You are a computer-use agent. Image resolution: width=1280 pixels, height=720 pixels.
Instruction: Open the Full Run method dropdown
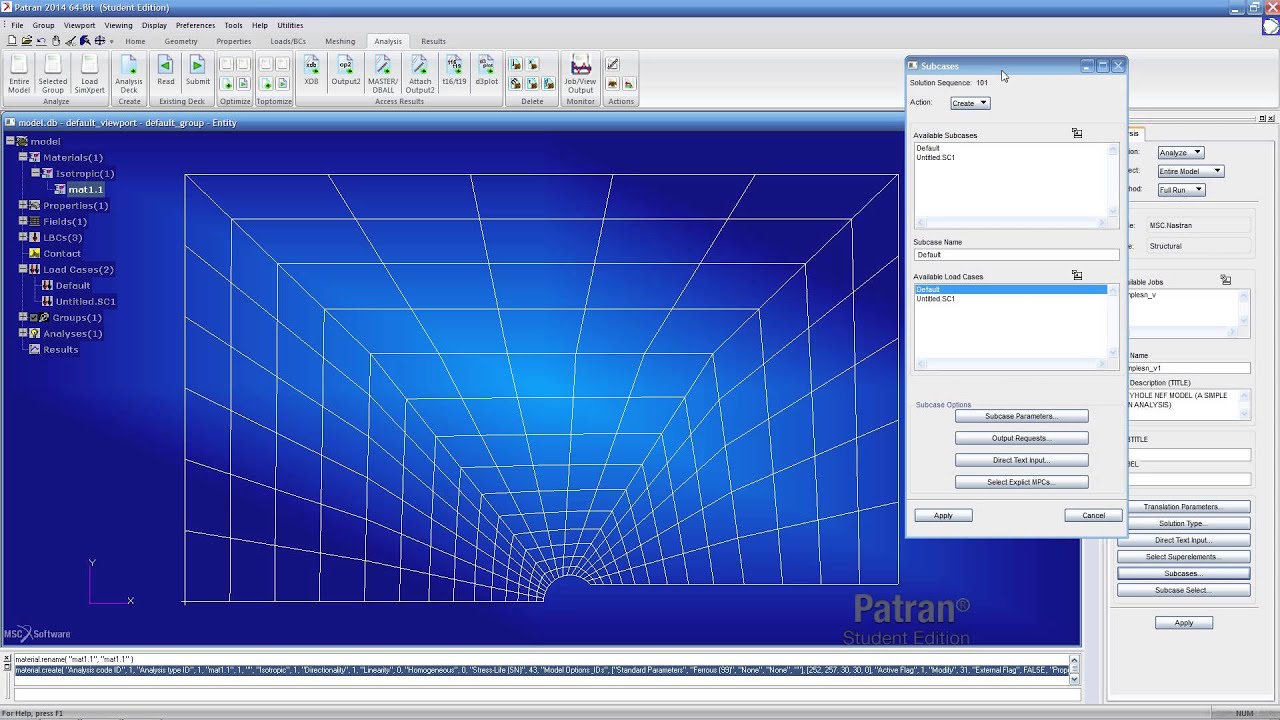pyautogui.click(x=1181, y=190)
